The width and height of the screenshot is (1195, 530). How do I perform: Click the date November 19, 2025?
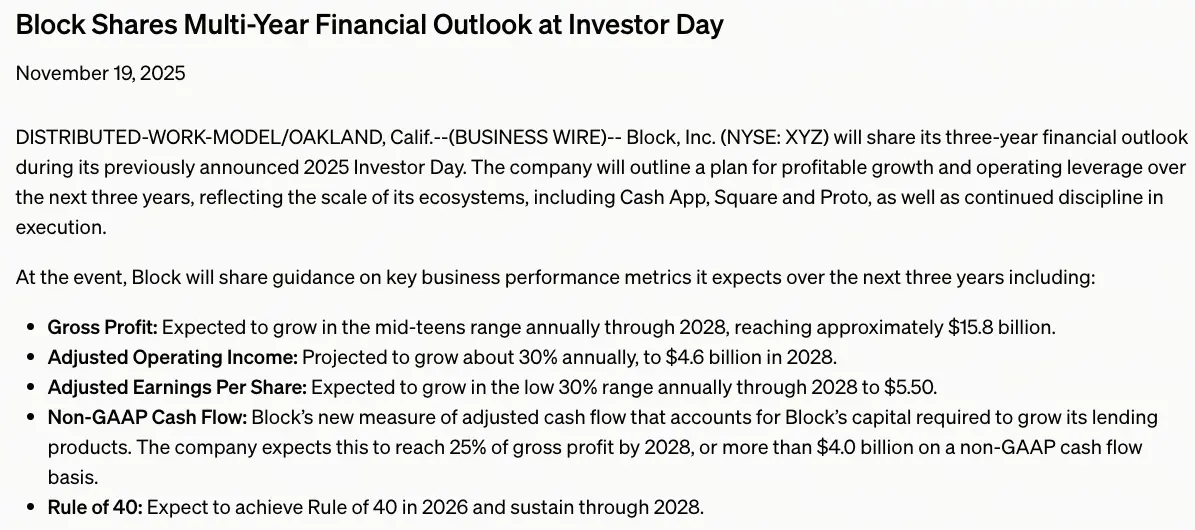[x=100, y=73]
